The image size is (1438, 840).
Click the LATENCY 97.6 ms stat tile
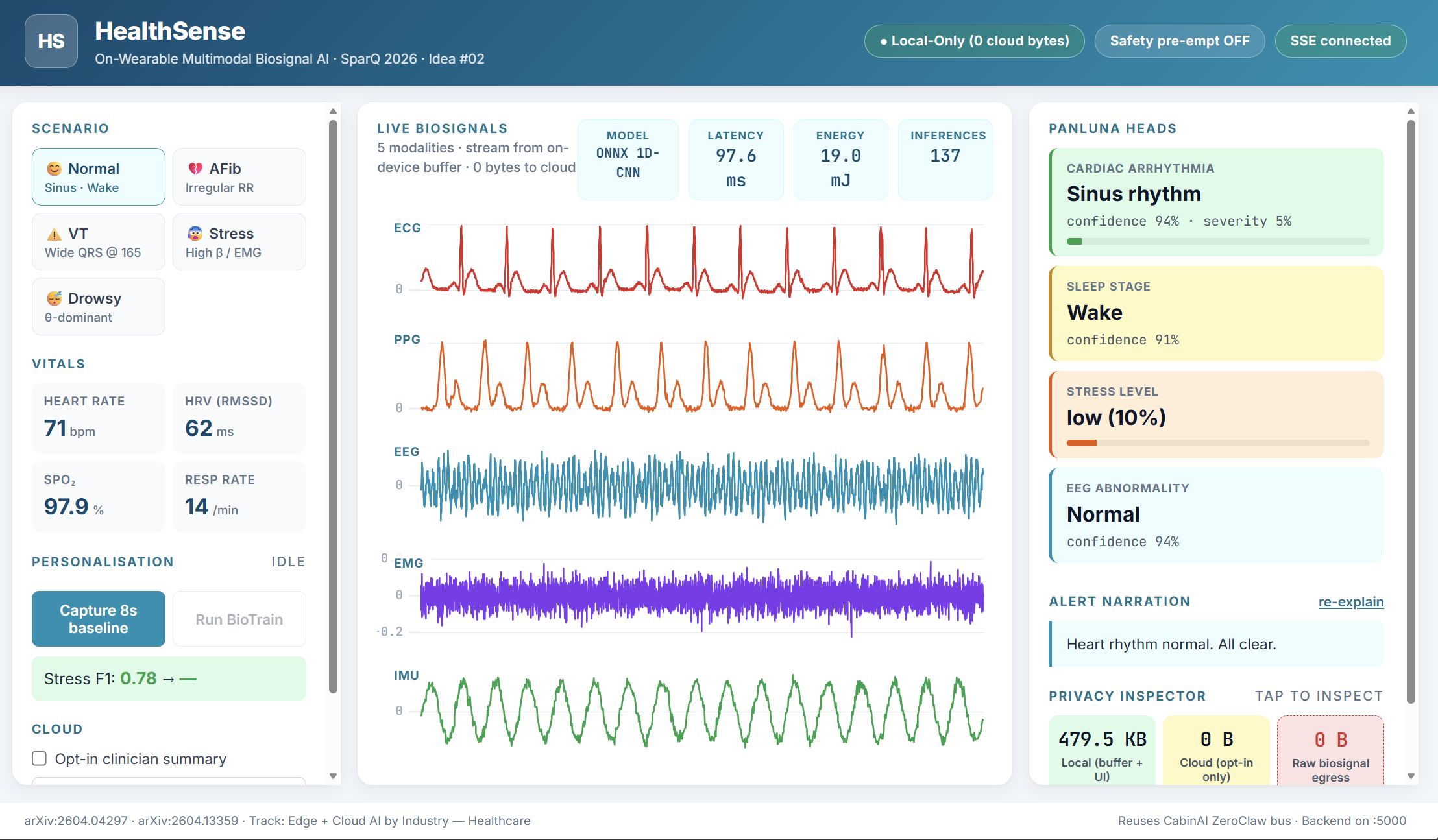tap(736, 160)
